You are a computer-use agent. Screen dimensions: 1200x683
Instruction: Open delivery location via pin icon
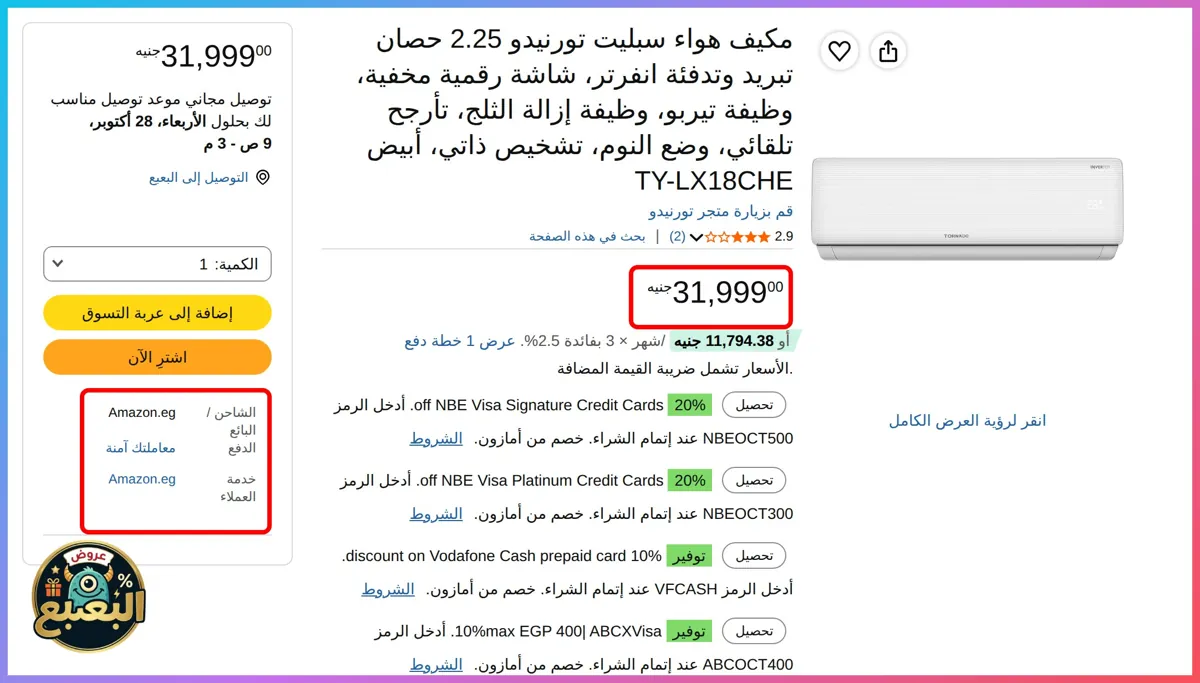[x=263, y=178]
